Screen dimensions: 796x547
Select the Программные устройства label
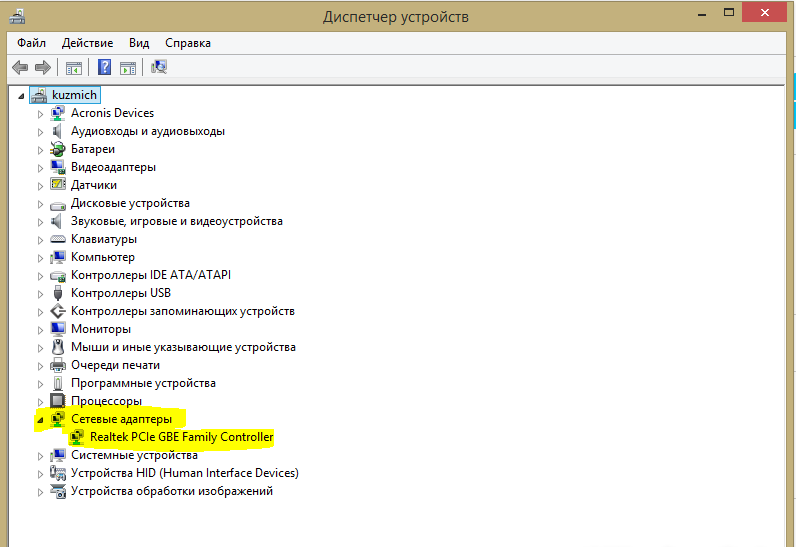click(143, 383)
